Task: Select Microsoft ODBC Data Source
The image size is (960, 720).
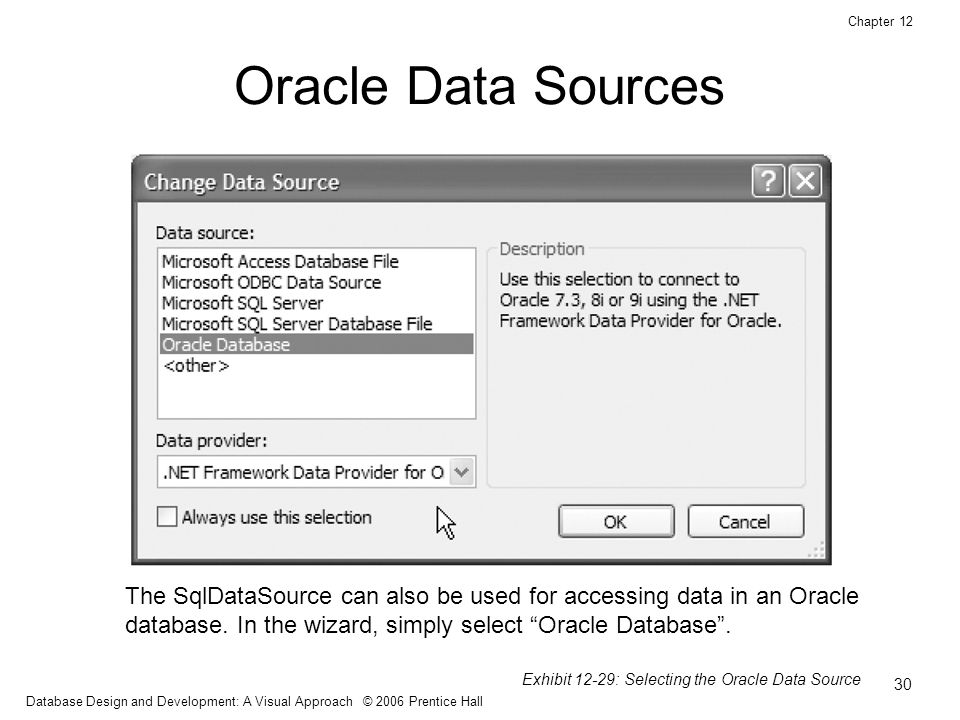Action: click(271, 283)
